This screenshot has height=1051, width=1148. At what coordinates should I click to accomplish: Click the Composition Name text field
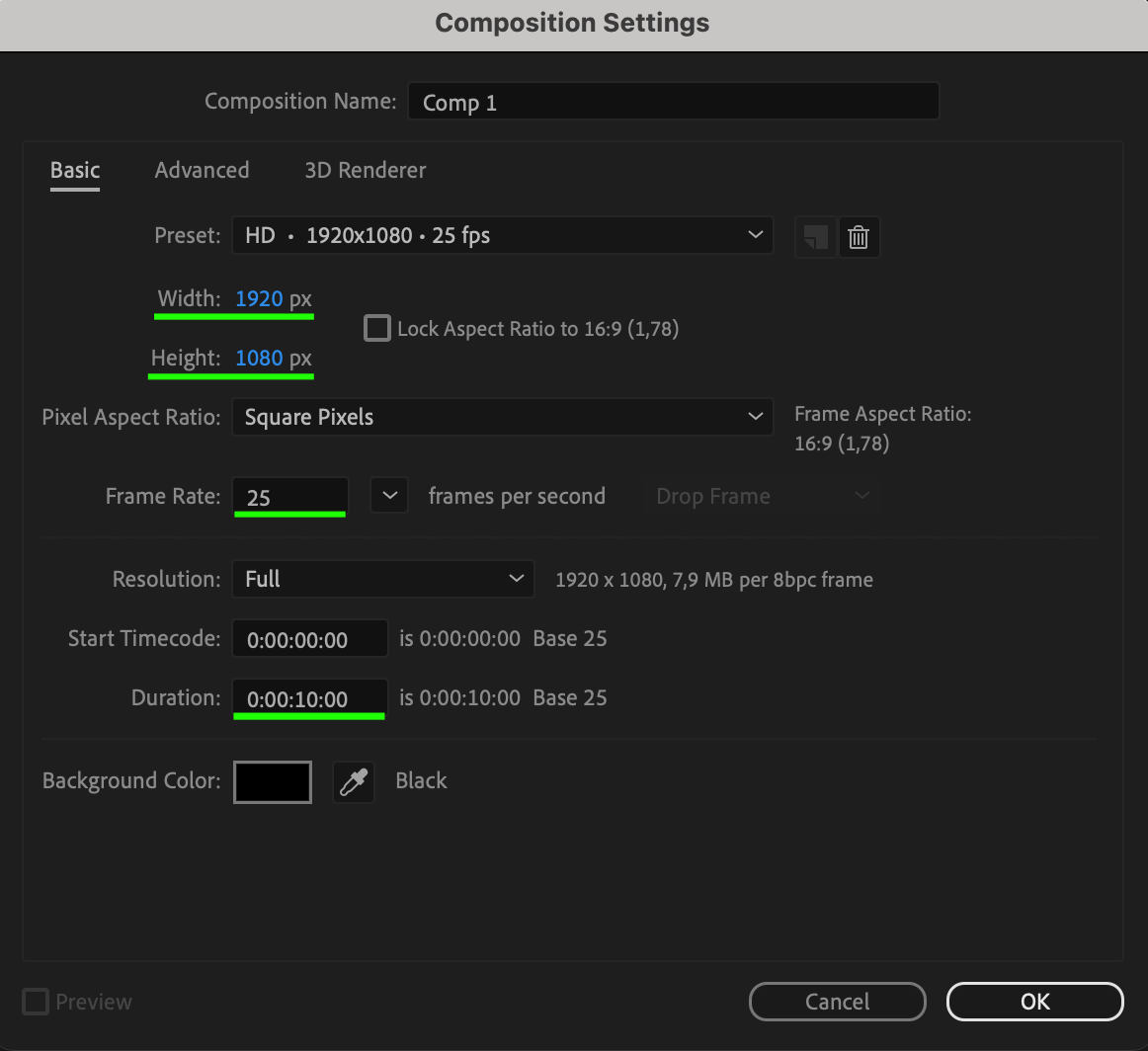673,102
